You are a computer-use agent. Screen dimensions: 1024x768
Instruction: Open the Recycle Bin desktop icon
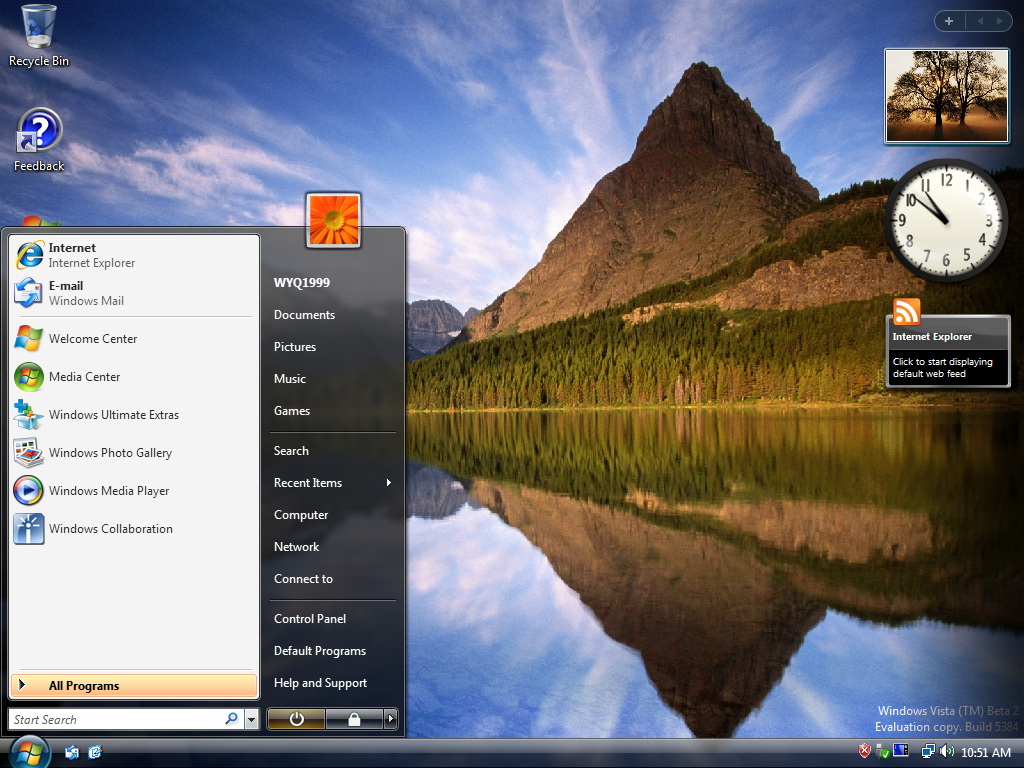[38, 36]
